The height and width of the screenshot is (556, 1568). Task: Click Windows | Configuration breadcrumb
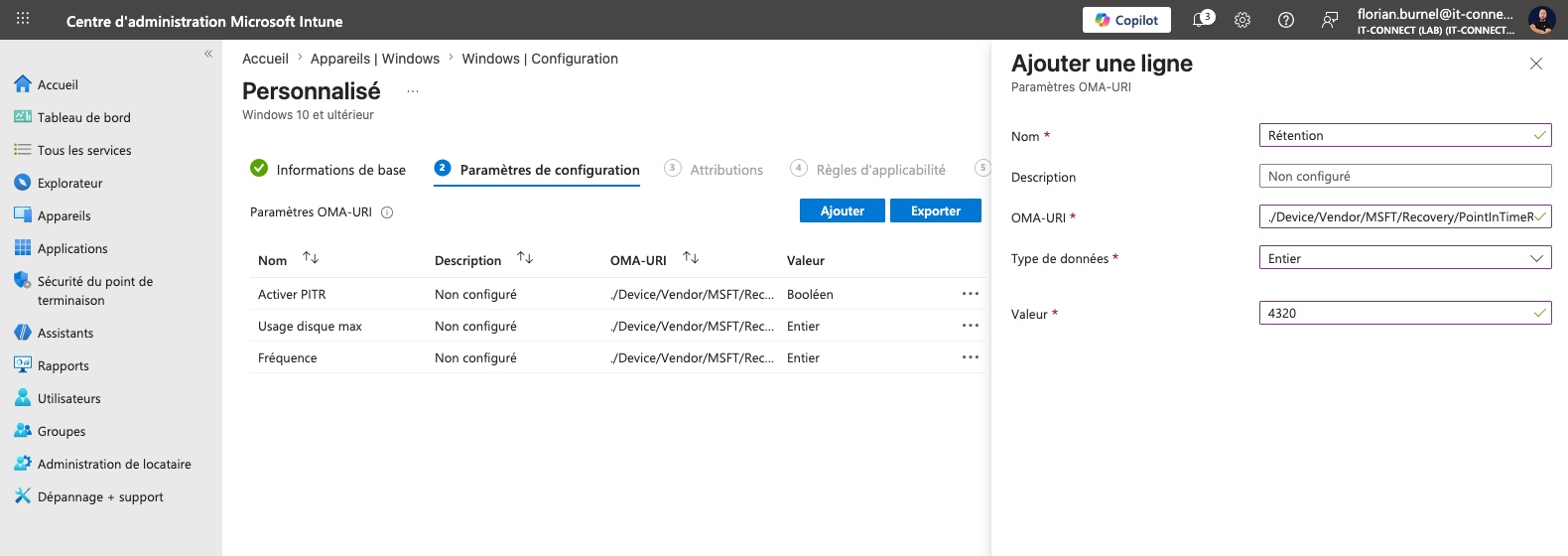click(540, 59)
